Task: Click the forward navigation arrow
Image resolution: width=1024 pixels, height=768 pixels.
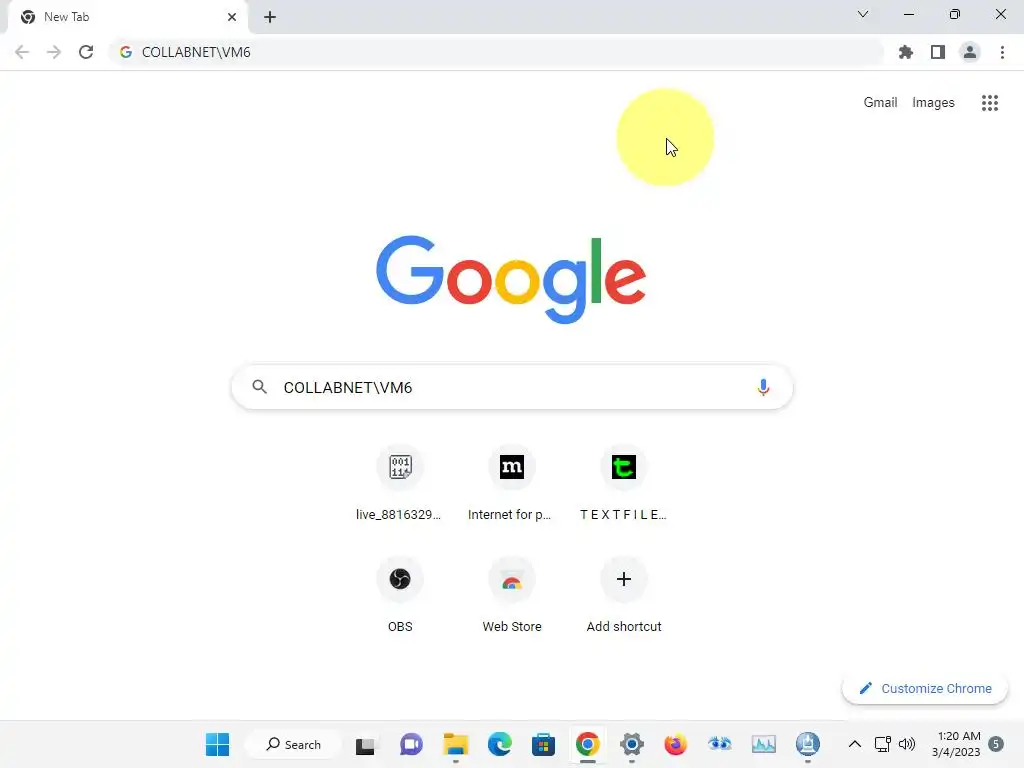Action: point(54,52)
